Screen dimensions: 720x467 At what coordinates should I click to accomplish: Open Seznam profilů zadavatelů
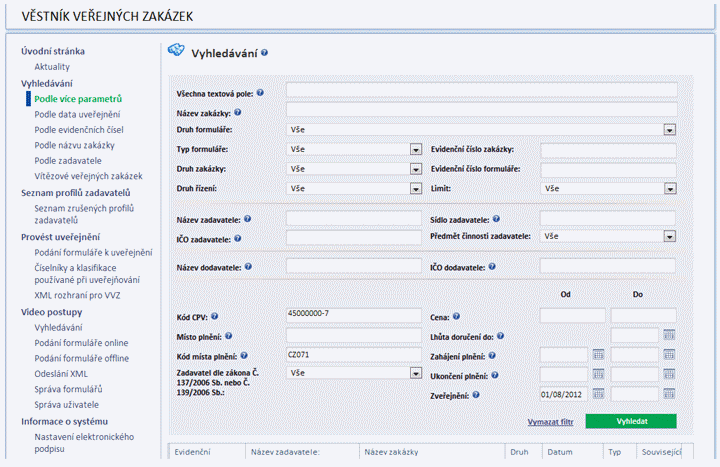(x=76, y=193)
